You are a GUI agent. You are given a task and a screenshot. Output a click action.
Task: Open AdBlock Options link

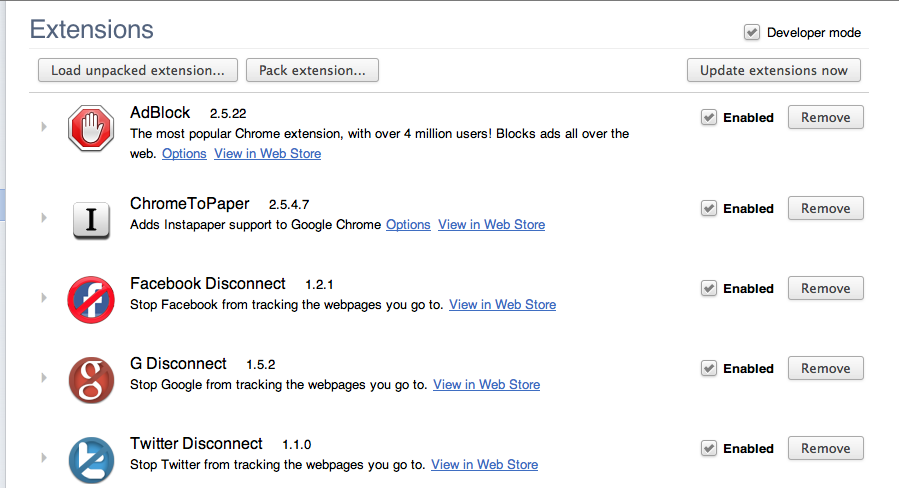(x=184, y=154)
